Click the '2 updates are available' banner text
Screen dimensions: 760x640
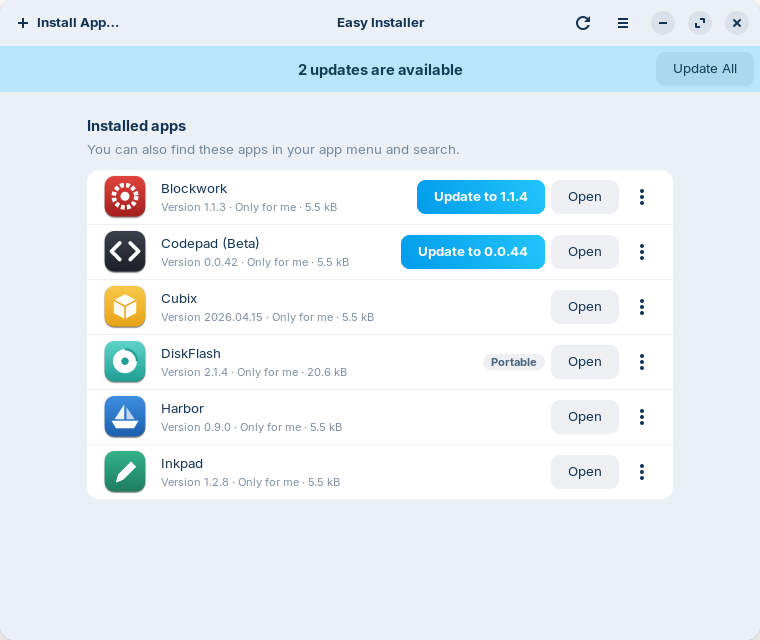[x=380, y=70]
